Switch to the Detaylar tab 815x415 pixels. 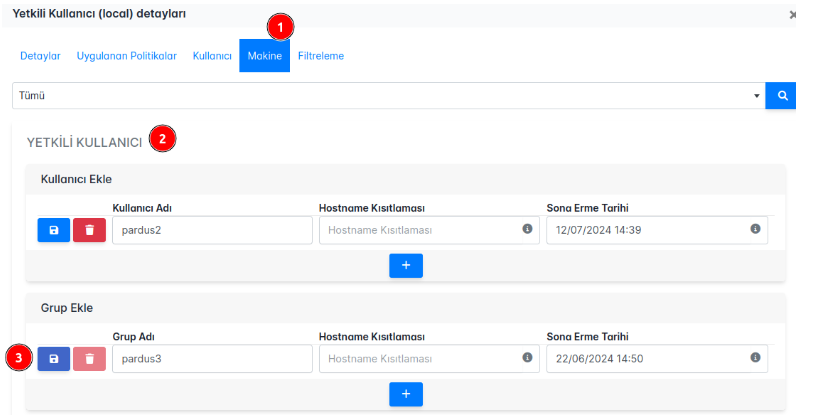(x=40, y=56)
